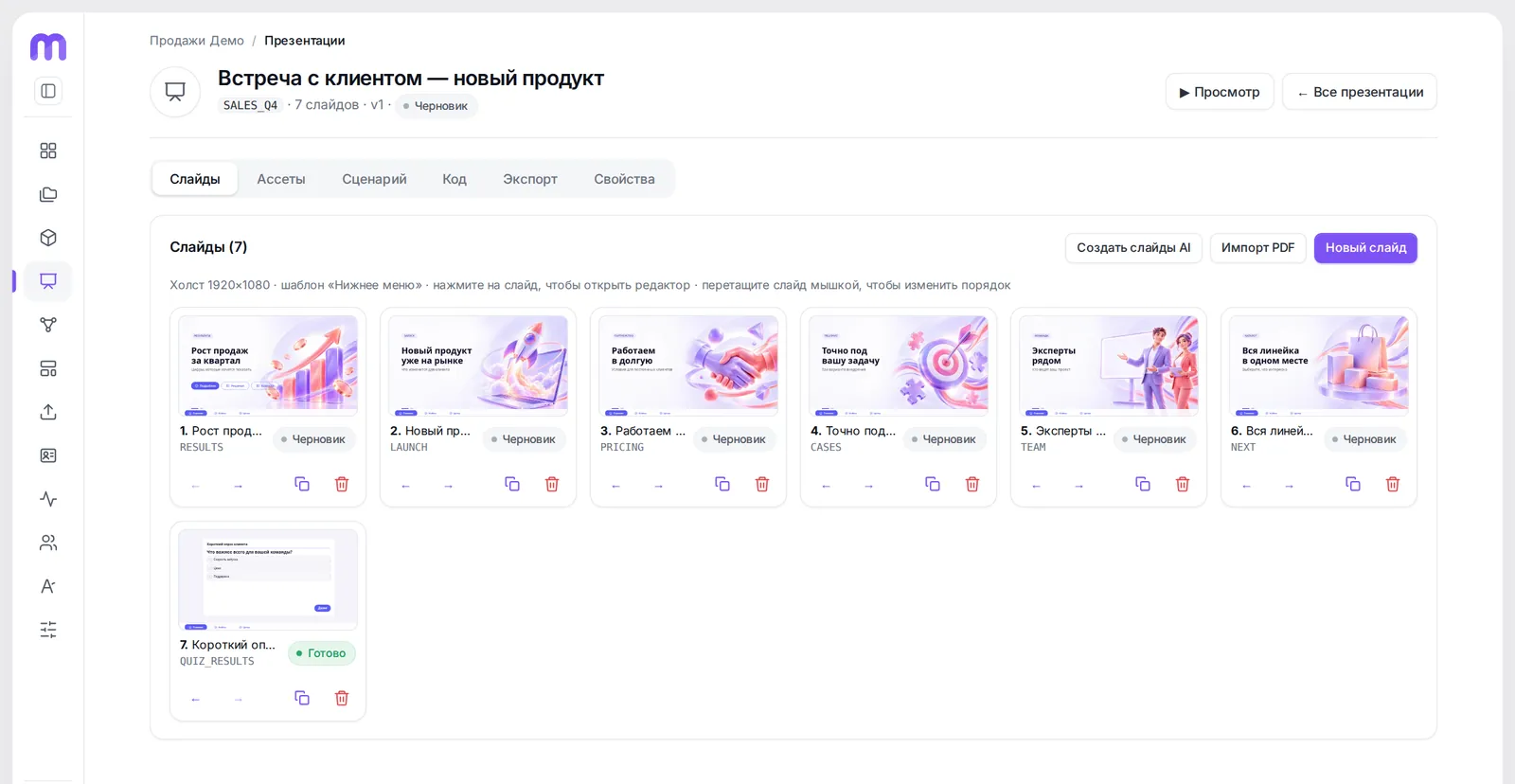Viewport: 1515px width, 784px height.
Task: Open the «Свойства» tab
Action: [x=624, y=179]
